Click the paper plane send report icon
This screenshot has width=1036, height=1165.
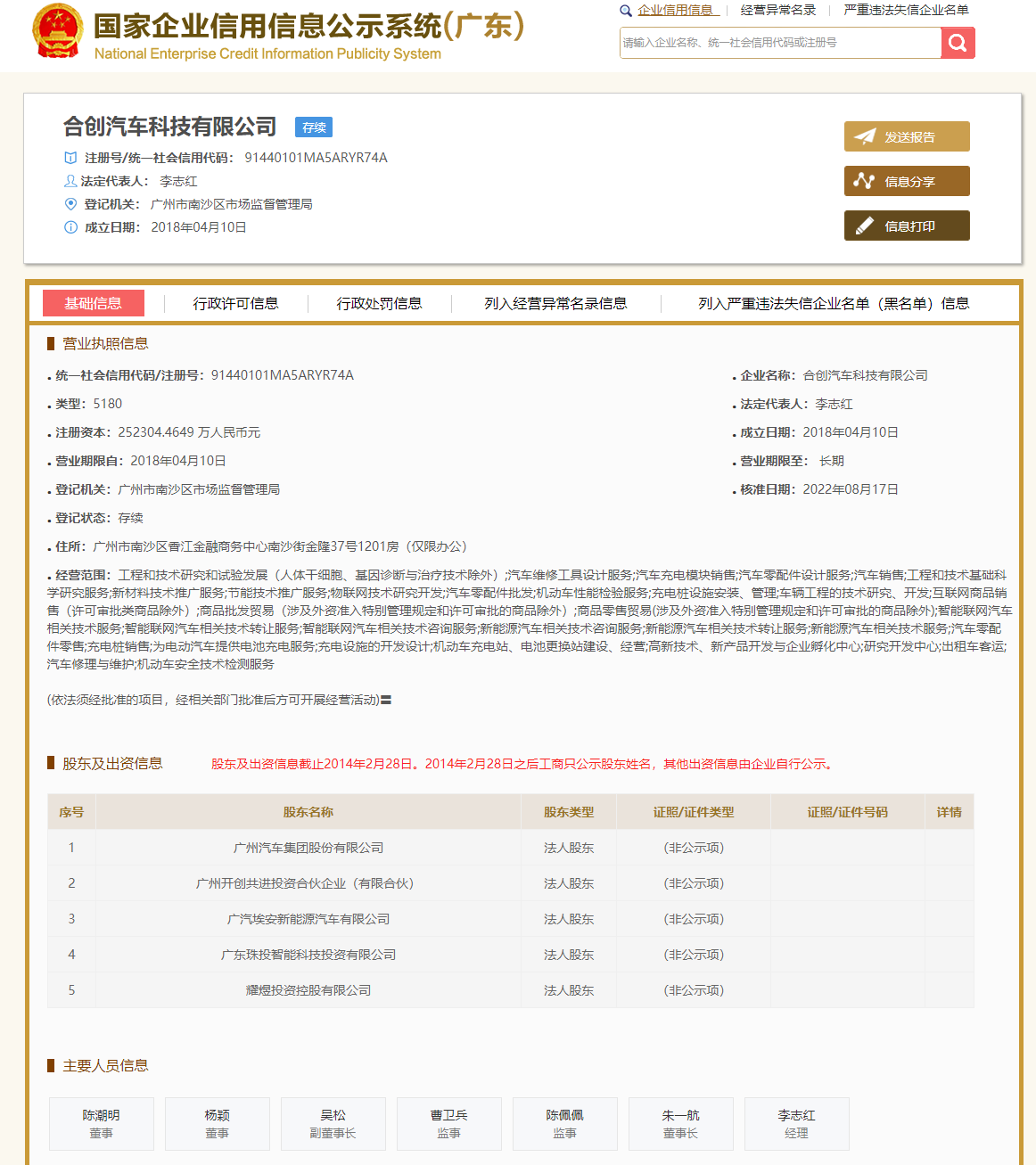pyautogui.click(x=864, y=137)
